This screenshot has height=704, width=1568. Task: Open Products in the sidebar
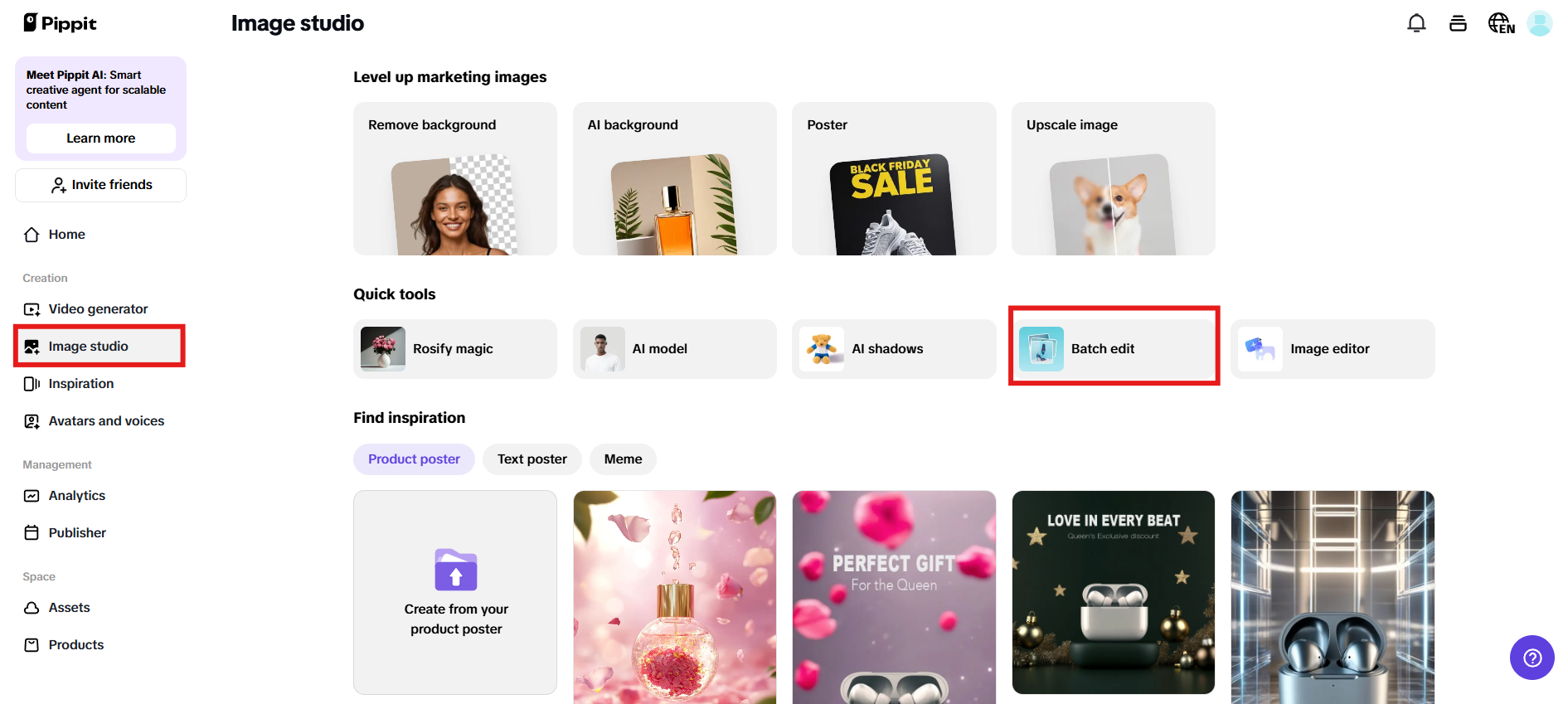tap(75, 645)
